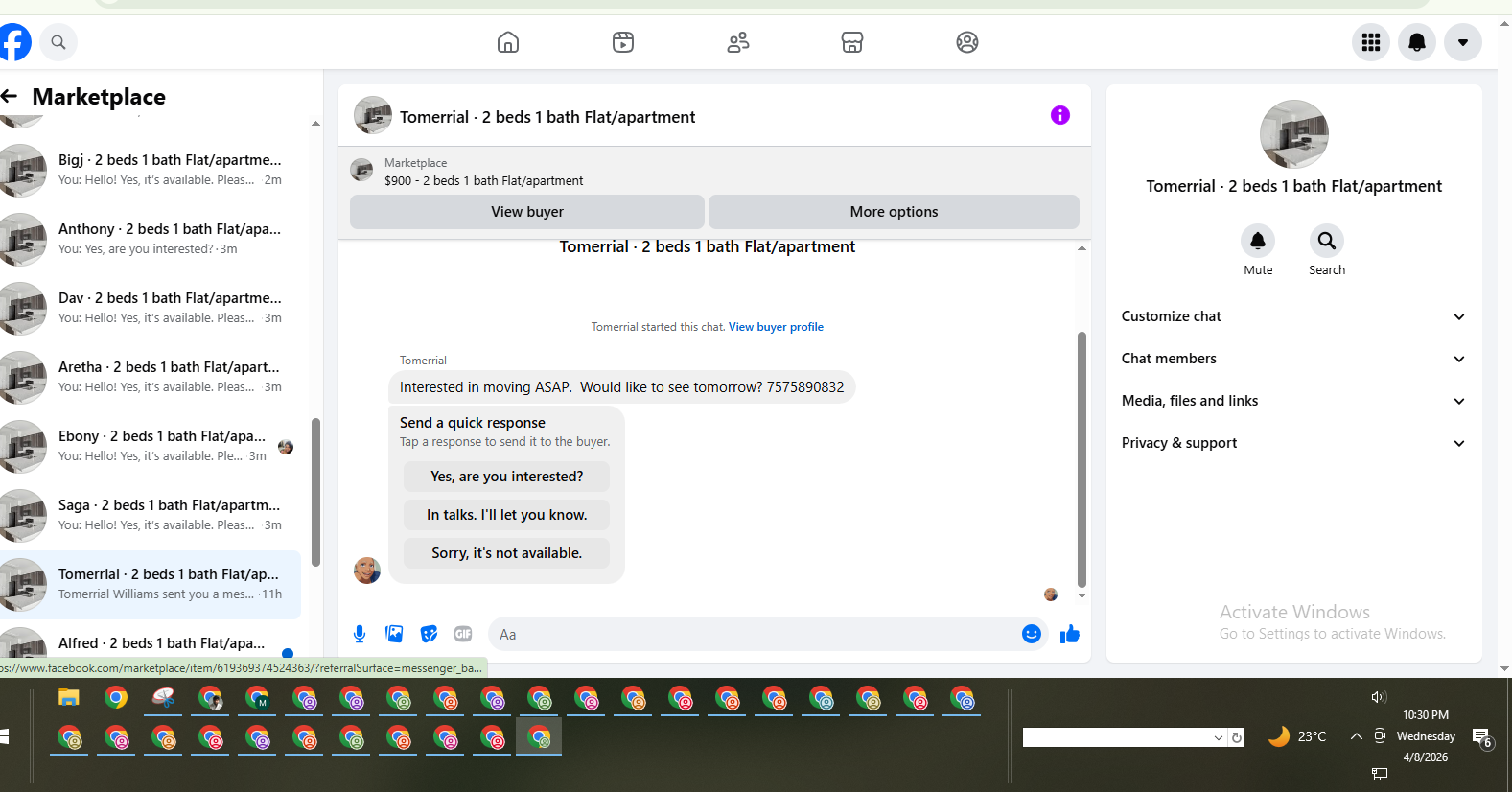Open the notifications bell icon
The image size is (1512, 792).
[x=1417, y=42]
